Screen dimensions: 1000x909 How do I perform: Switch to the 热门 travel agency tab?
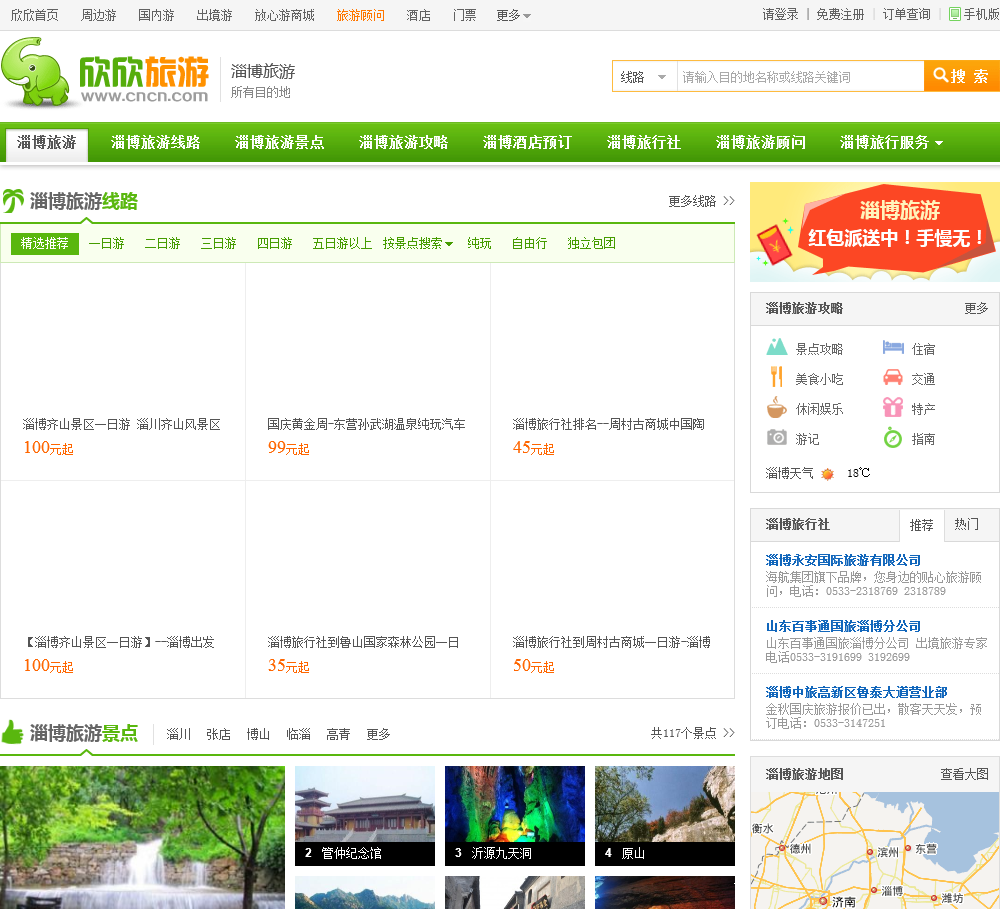(x=966, y=524)
